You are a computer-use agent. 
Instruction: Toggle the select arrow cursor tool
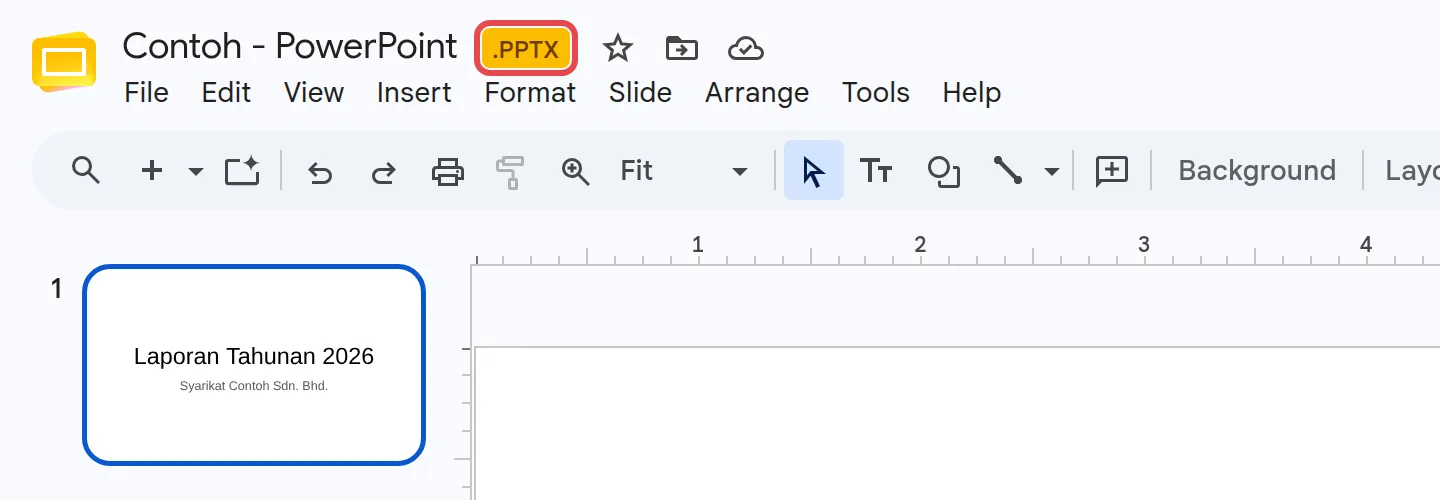click(x=814, y=171)
